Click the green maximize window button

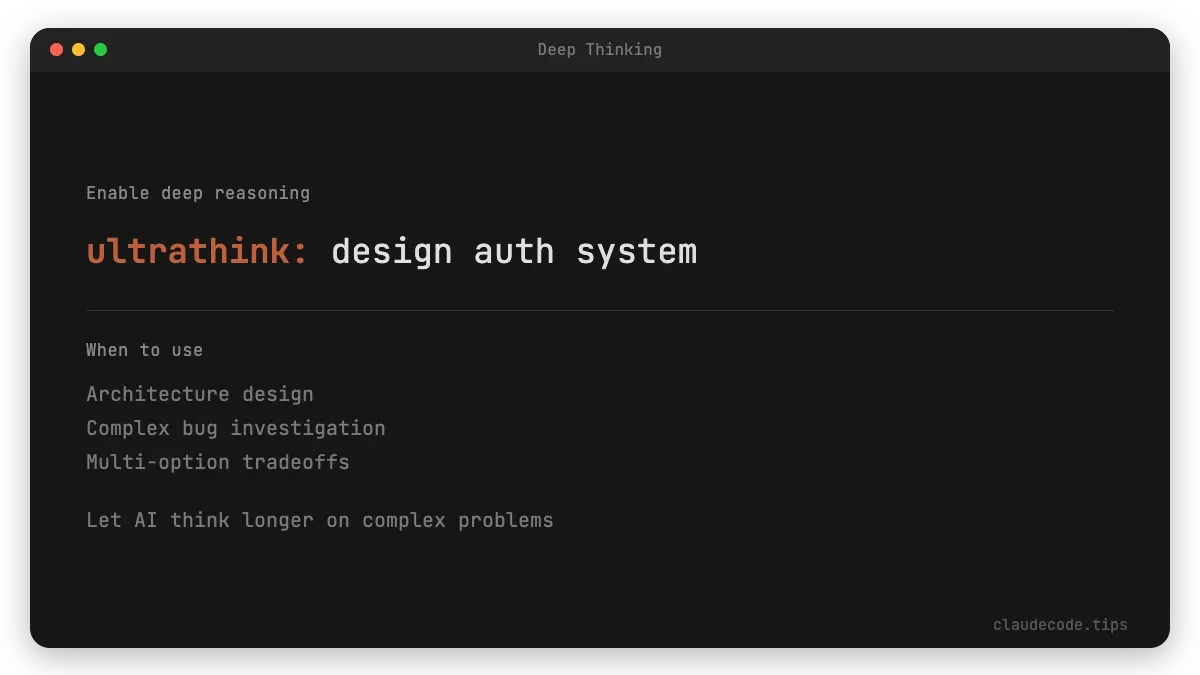100,50
